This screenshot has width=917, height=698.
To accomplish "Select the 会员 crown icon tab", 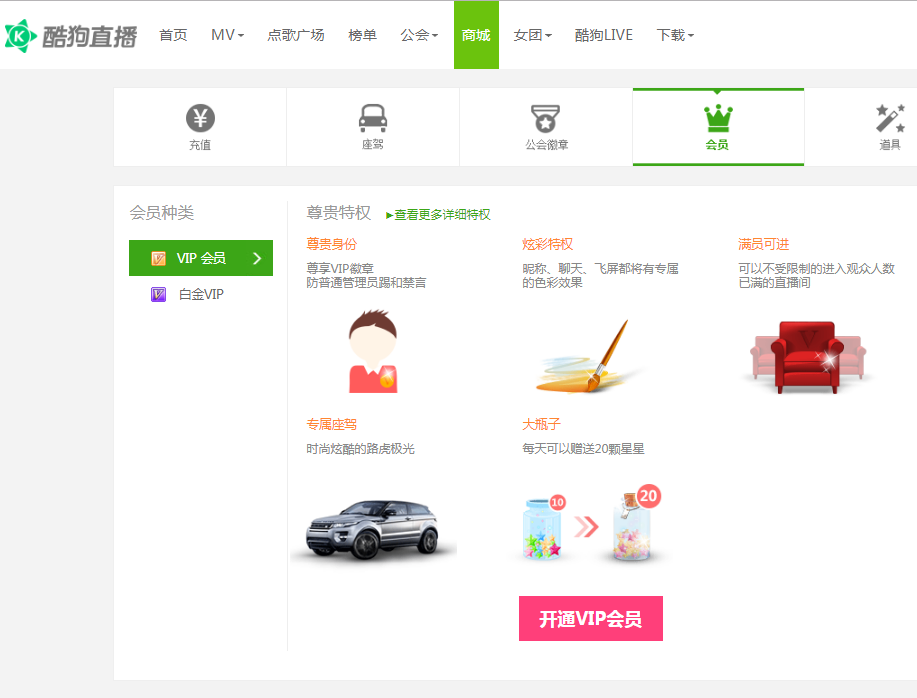I will click(x=718, y=119).
